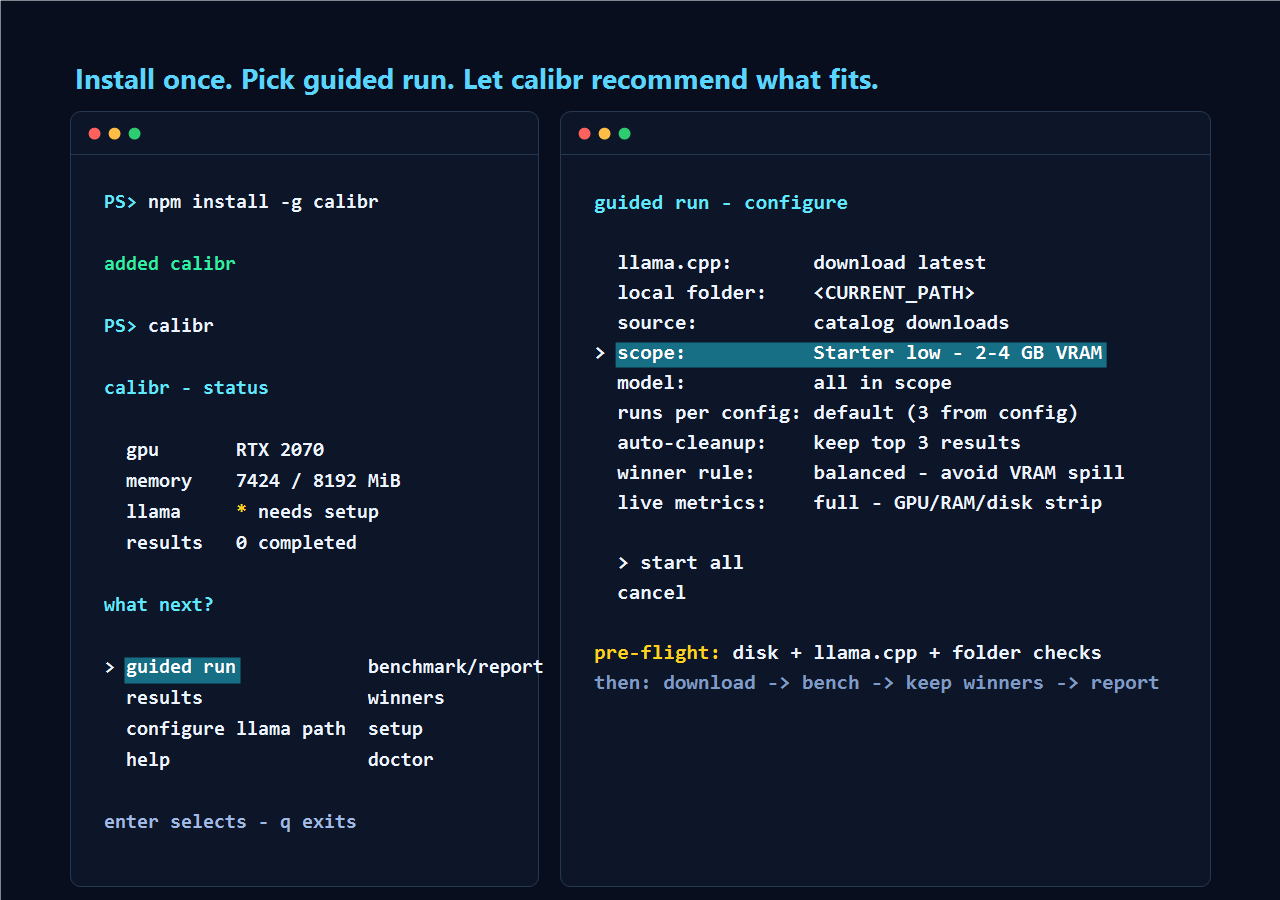Open the help menu entry
Image resolution: width=1280 pixels, height=900 pixels.
[x=148, y=760]
